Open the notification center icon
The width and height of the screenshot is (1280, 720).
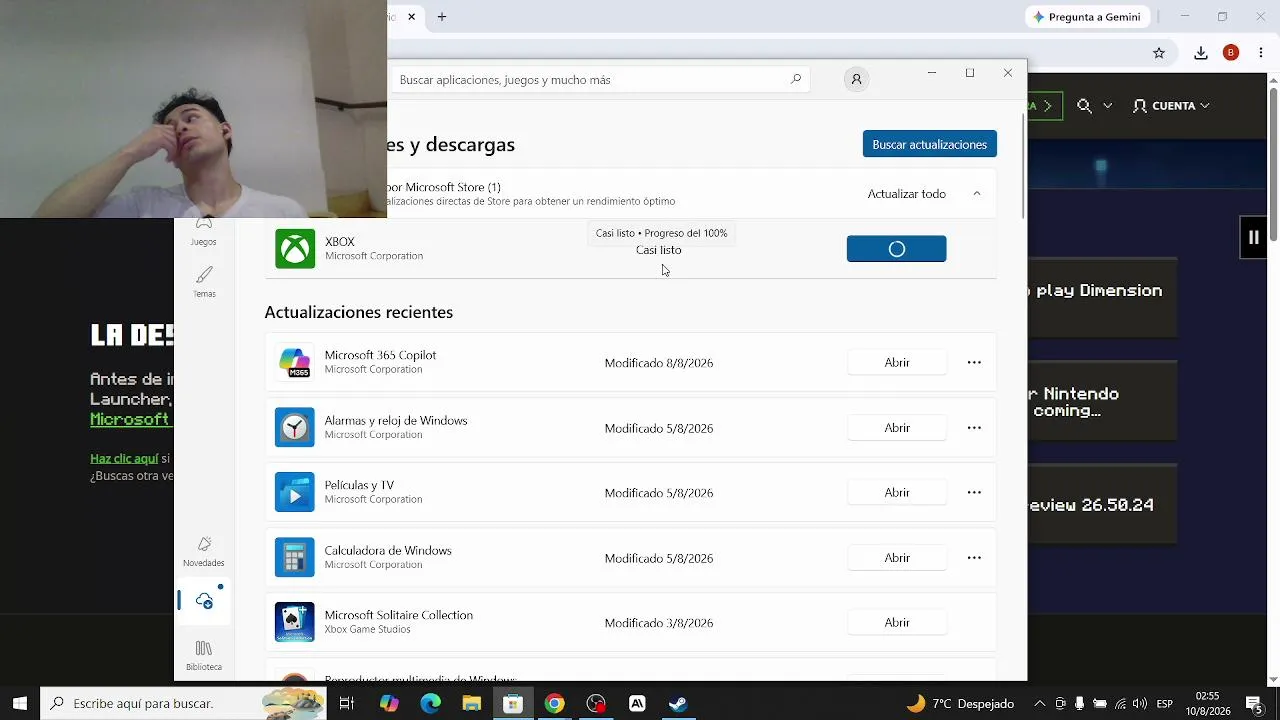[x=1254, y=704]
